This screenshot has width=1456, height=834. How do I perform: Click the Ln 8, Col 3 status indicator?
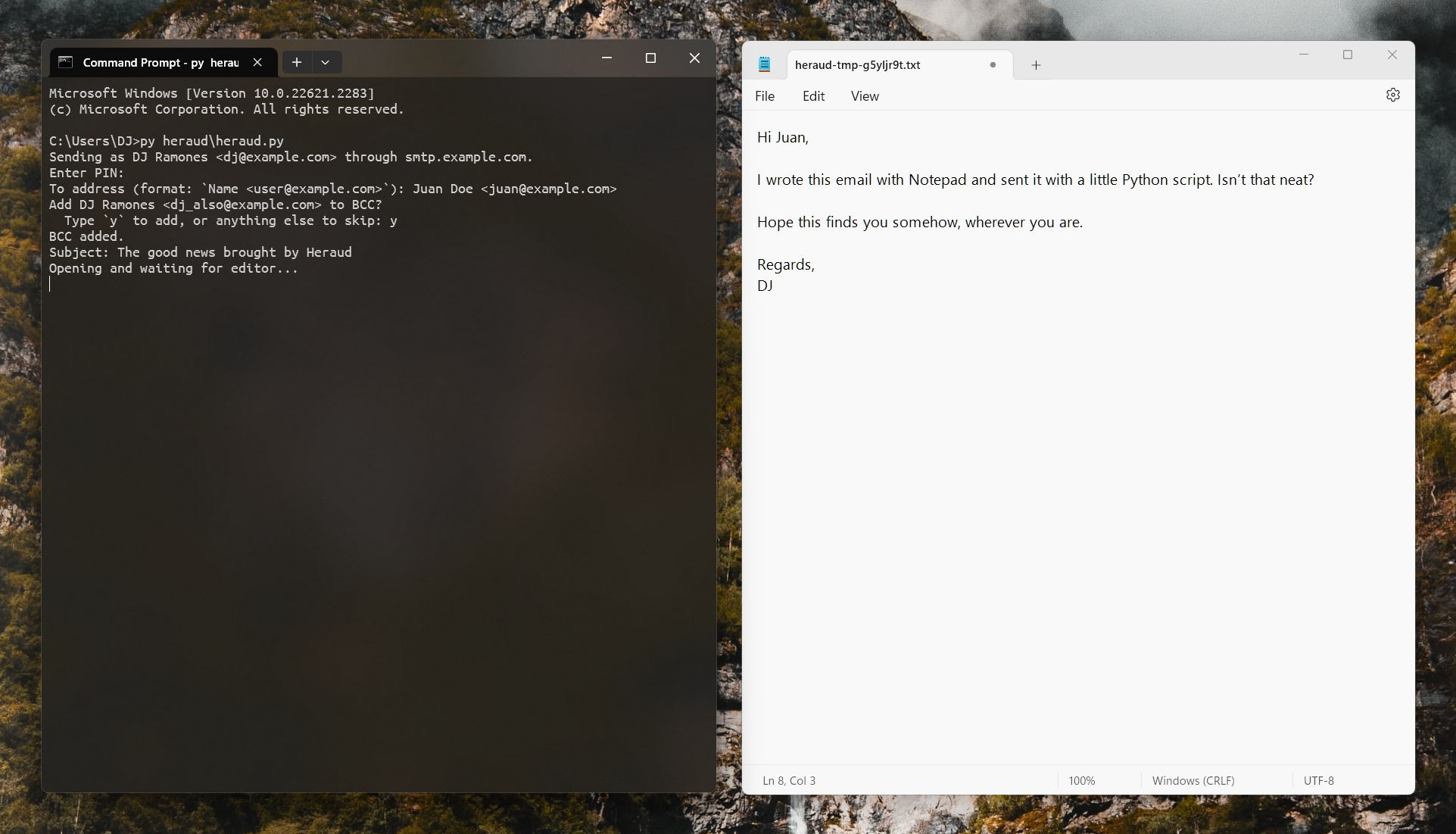789,781
